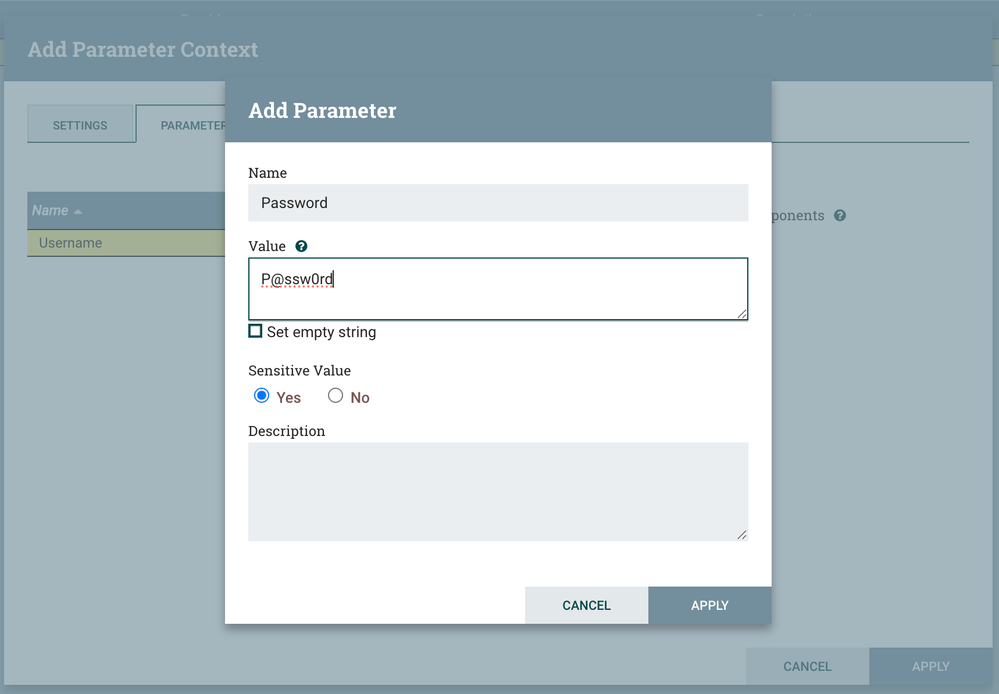Viewport: 999px width, 694px height.
Task: Enable the Set empty string checkbox
Action: pyautogui.click(x=256, y=331)
